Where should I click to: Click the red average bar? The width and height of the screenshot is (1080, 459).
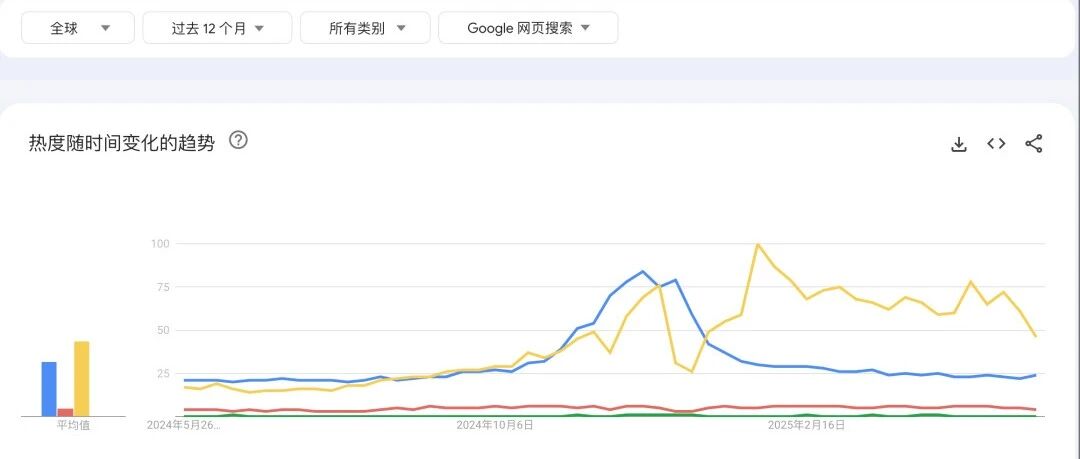click(65, 412)
